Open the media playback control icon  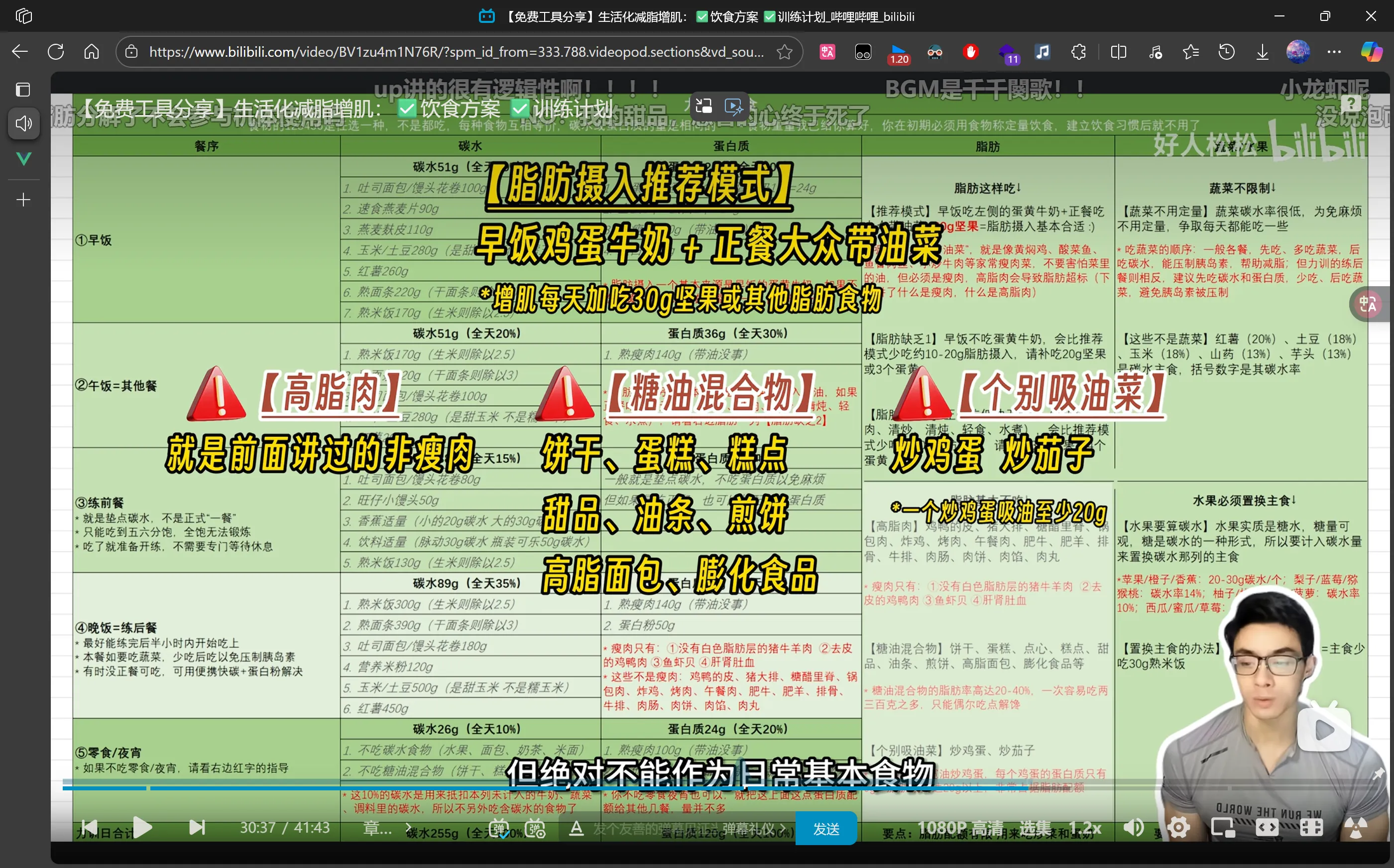pos(1155,52)
